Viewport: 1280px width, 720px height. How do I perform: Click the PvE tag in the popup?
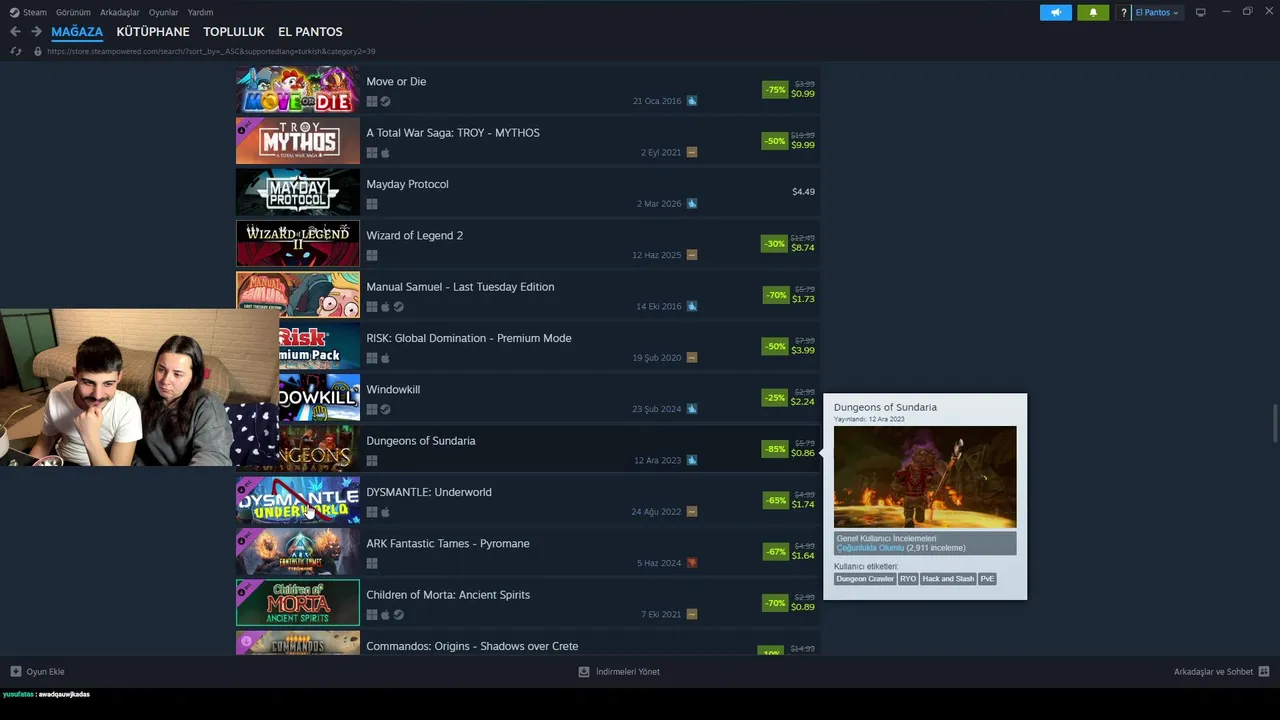[x=987, y=579]
